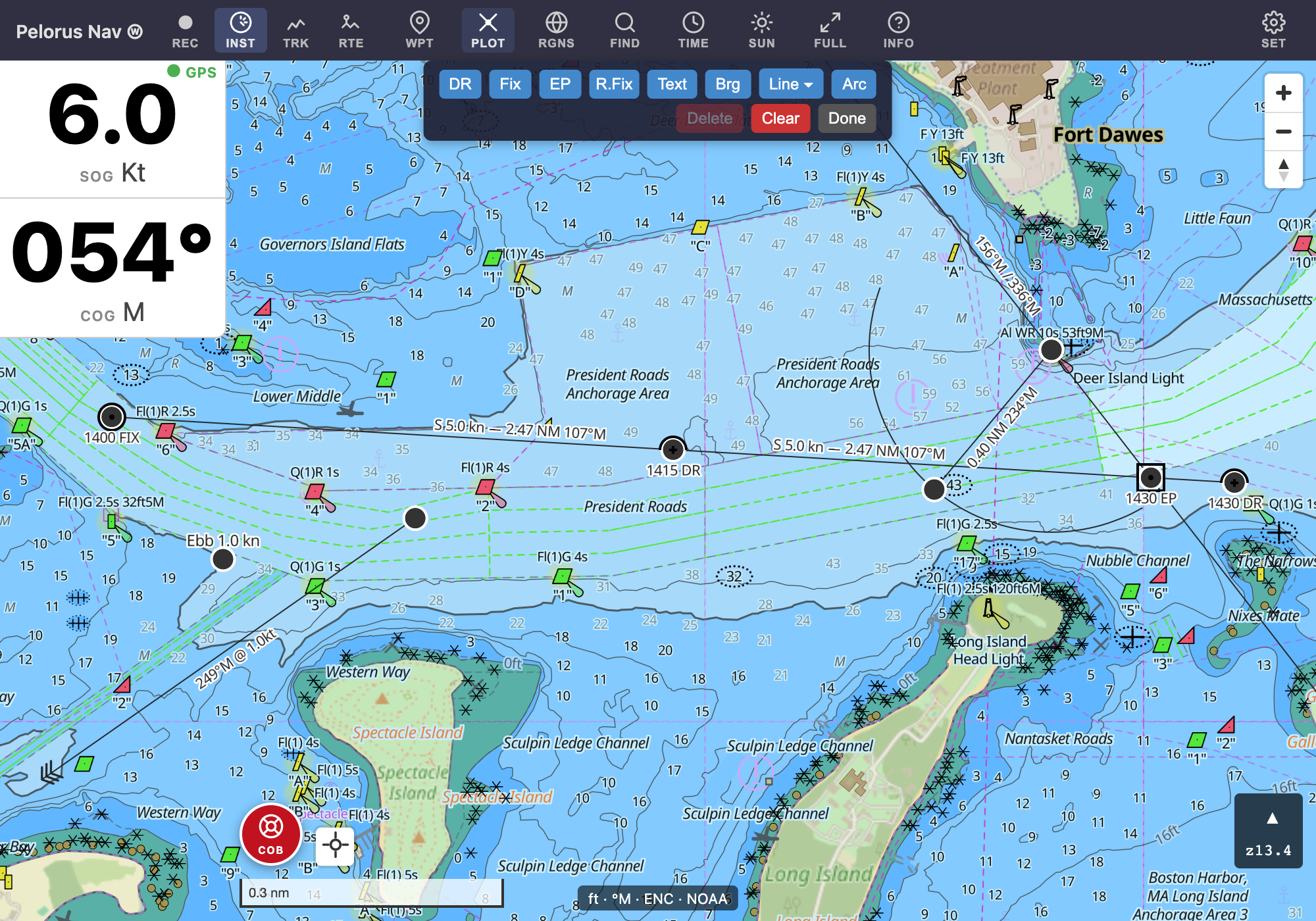Image resolution: width=1316 pixels, height=921 pixels.
Task: Expand the z13.4 zoom level panel
Action: pyautogui.click(x=1269, y=832)
